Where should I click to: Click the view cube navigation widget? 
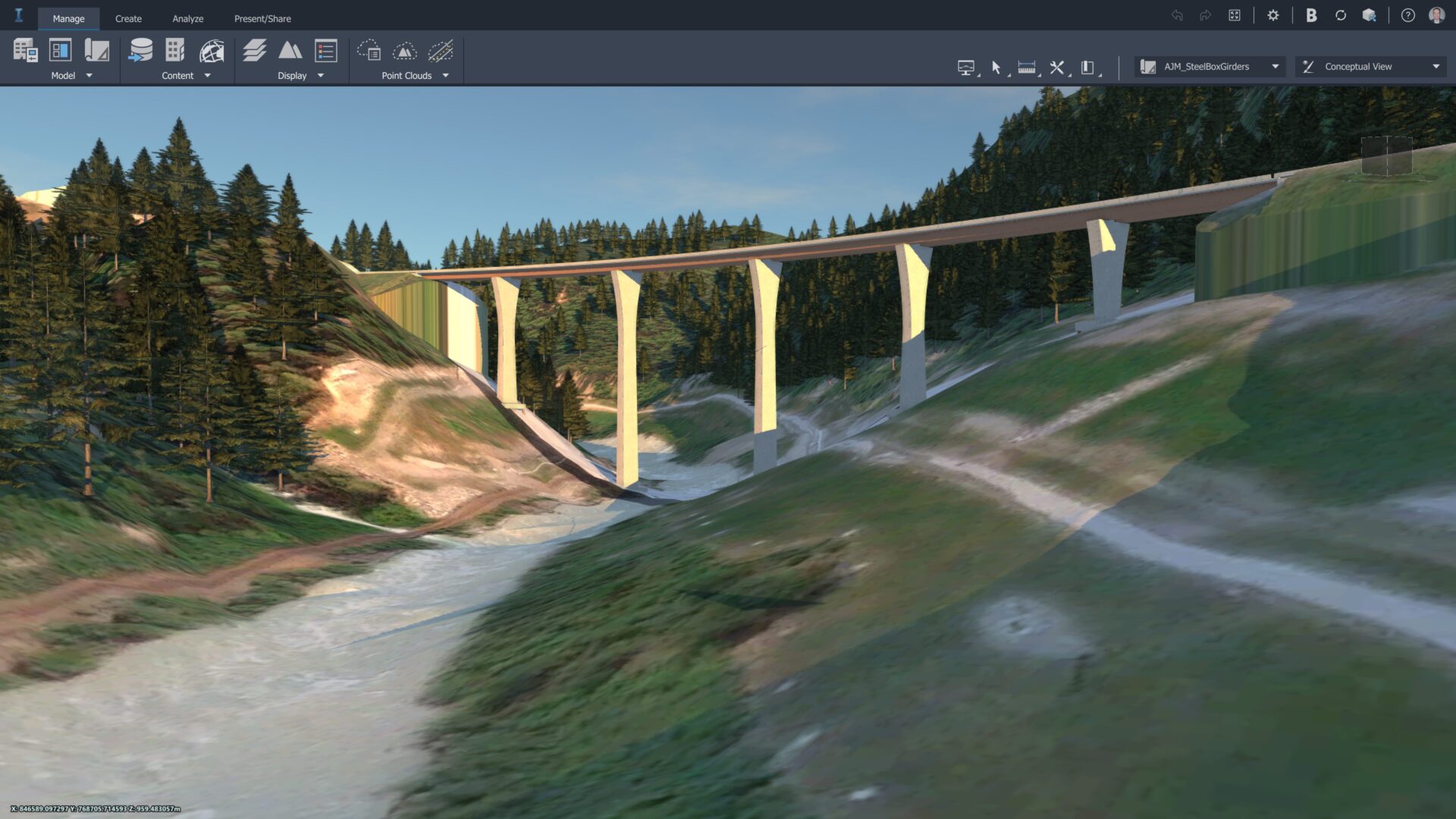(x=1386, y=156)
